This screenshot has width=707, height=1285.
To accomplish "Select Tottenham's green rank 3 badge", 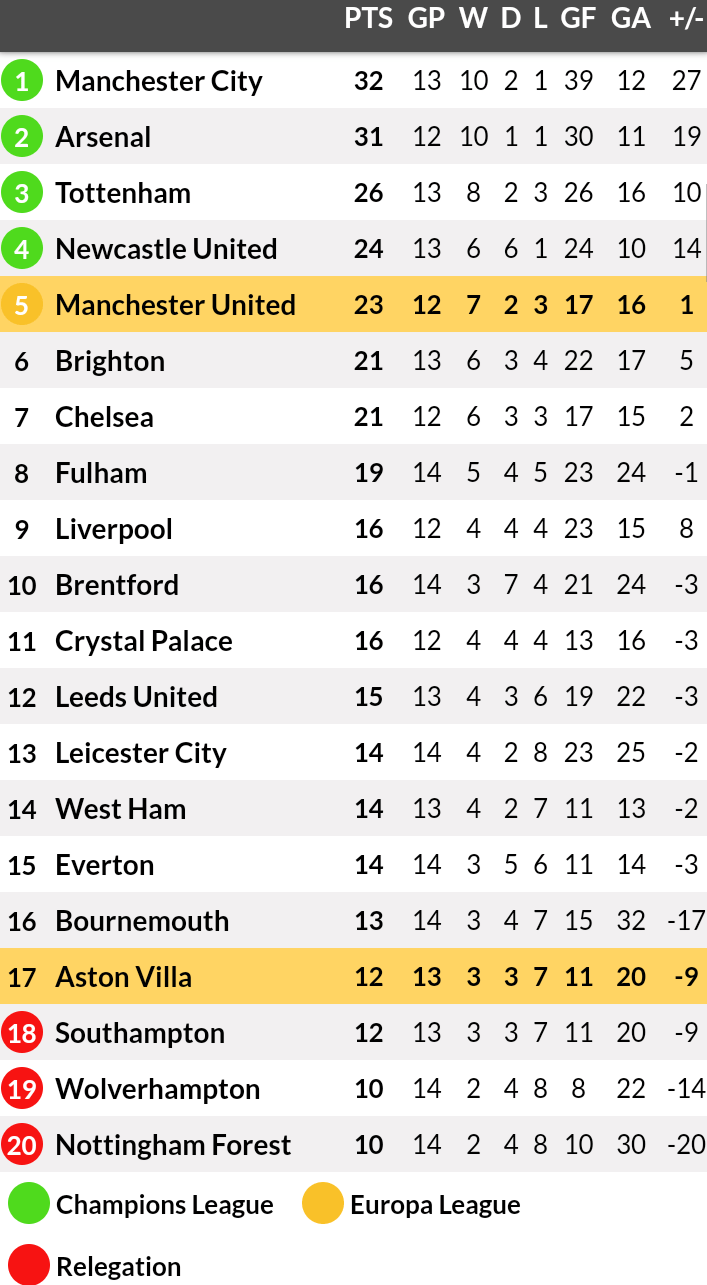I will tap(22, 193).
